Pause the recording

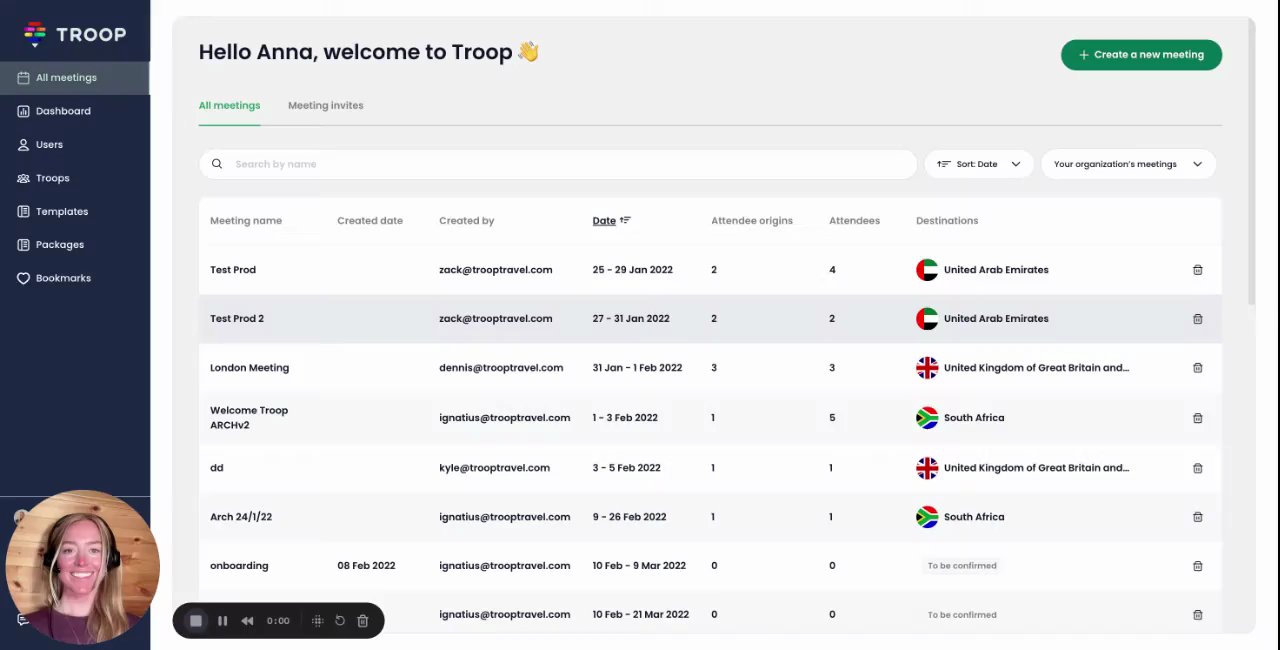click(222, 621)
